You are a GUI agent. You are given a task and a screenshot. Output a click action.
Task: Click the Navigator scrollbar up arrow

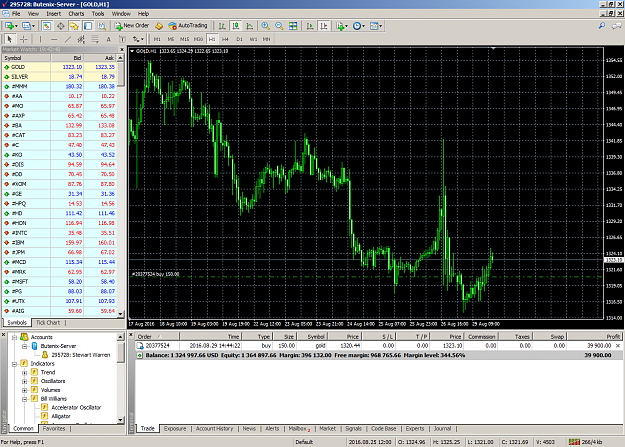click(x=120, y=337)
